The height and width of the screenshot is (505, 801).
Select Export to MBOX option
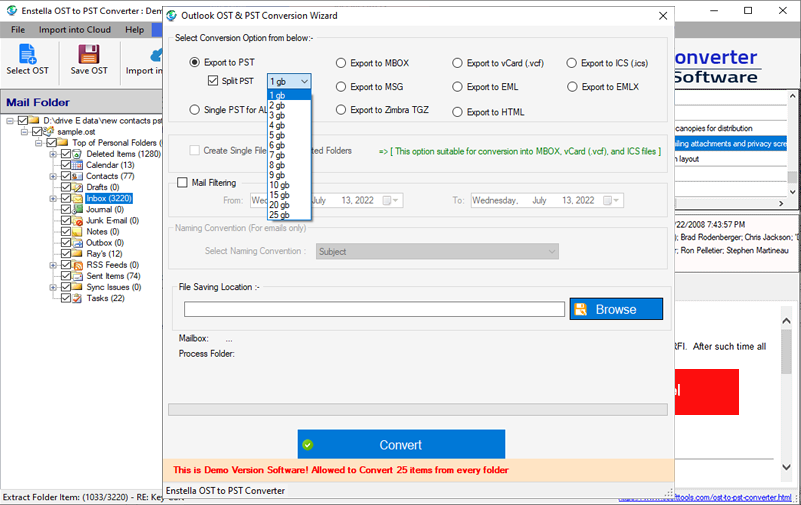[x=341, y=63]
